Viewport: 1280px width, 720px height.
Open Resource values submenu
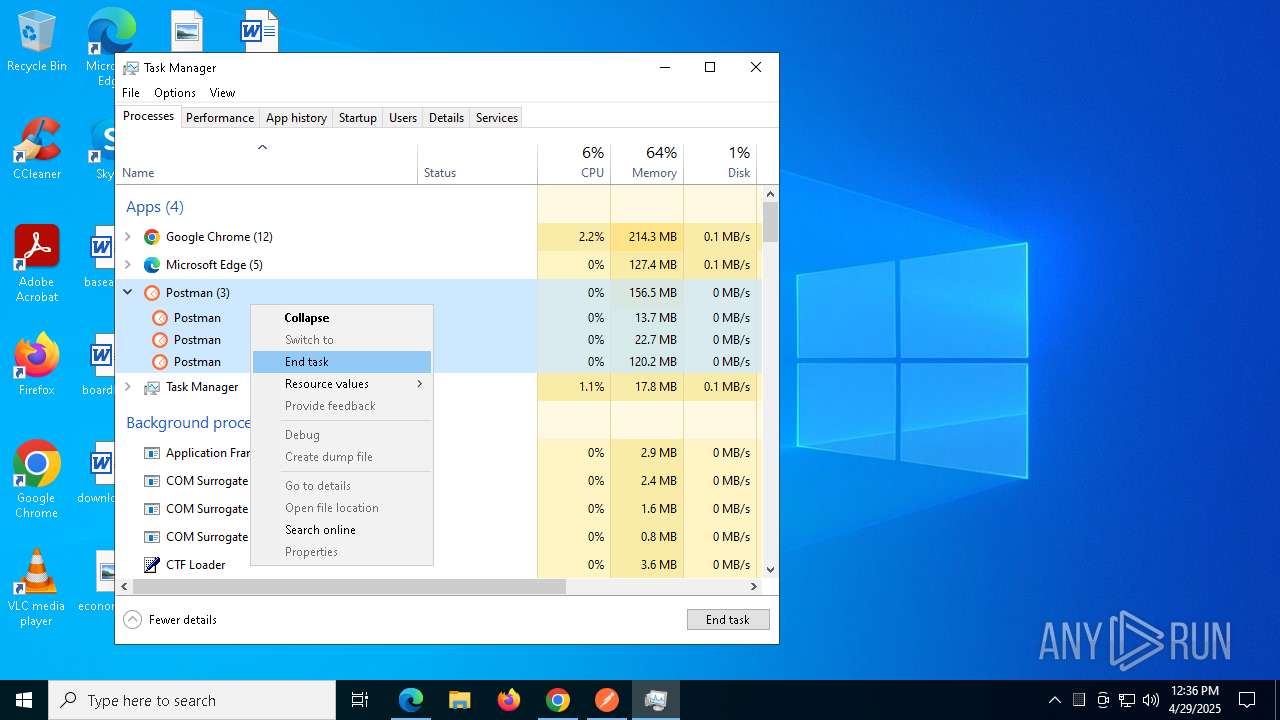pos(342,384)
